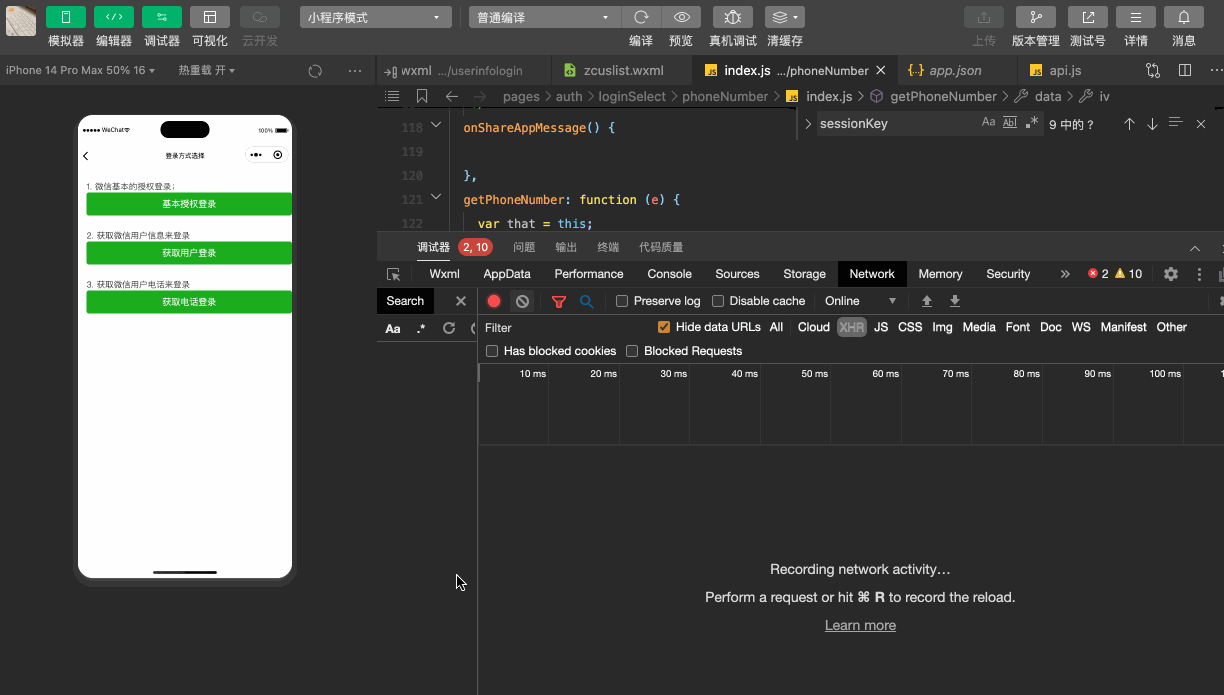
Task: Switch to the Console panel in the debugger
Action: click(x=669, y=273)
